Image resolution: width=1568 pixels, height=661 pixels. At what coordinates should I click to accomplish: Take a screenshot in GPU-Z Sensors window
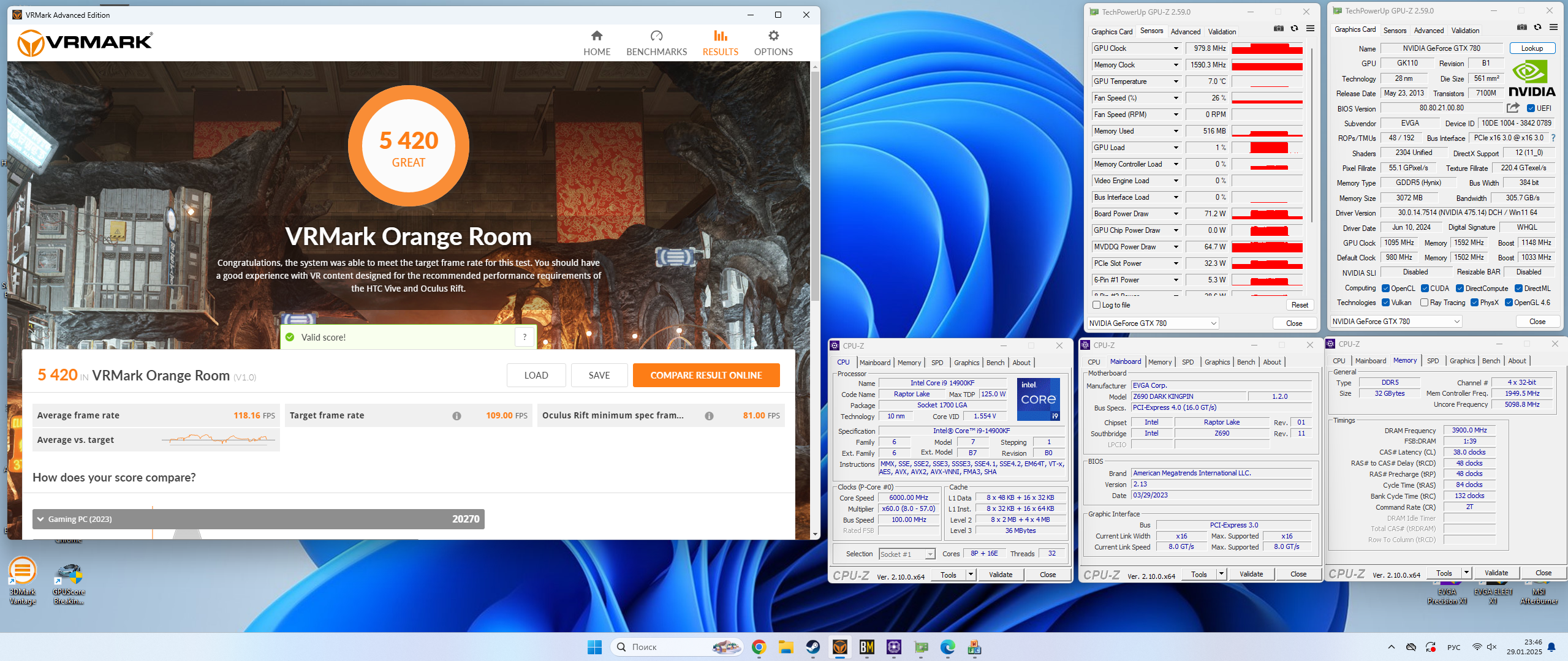click(1279, 28)
